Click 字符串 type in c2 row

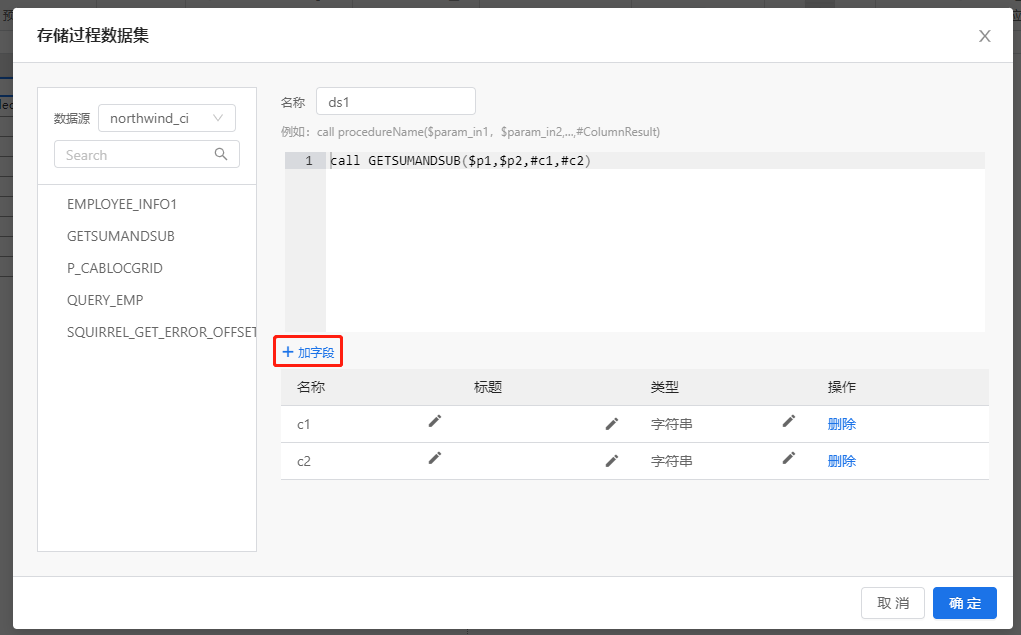tap(671, 461)
